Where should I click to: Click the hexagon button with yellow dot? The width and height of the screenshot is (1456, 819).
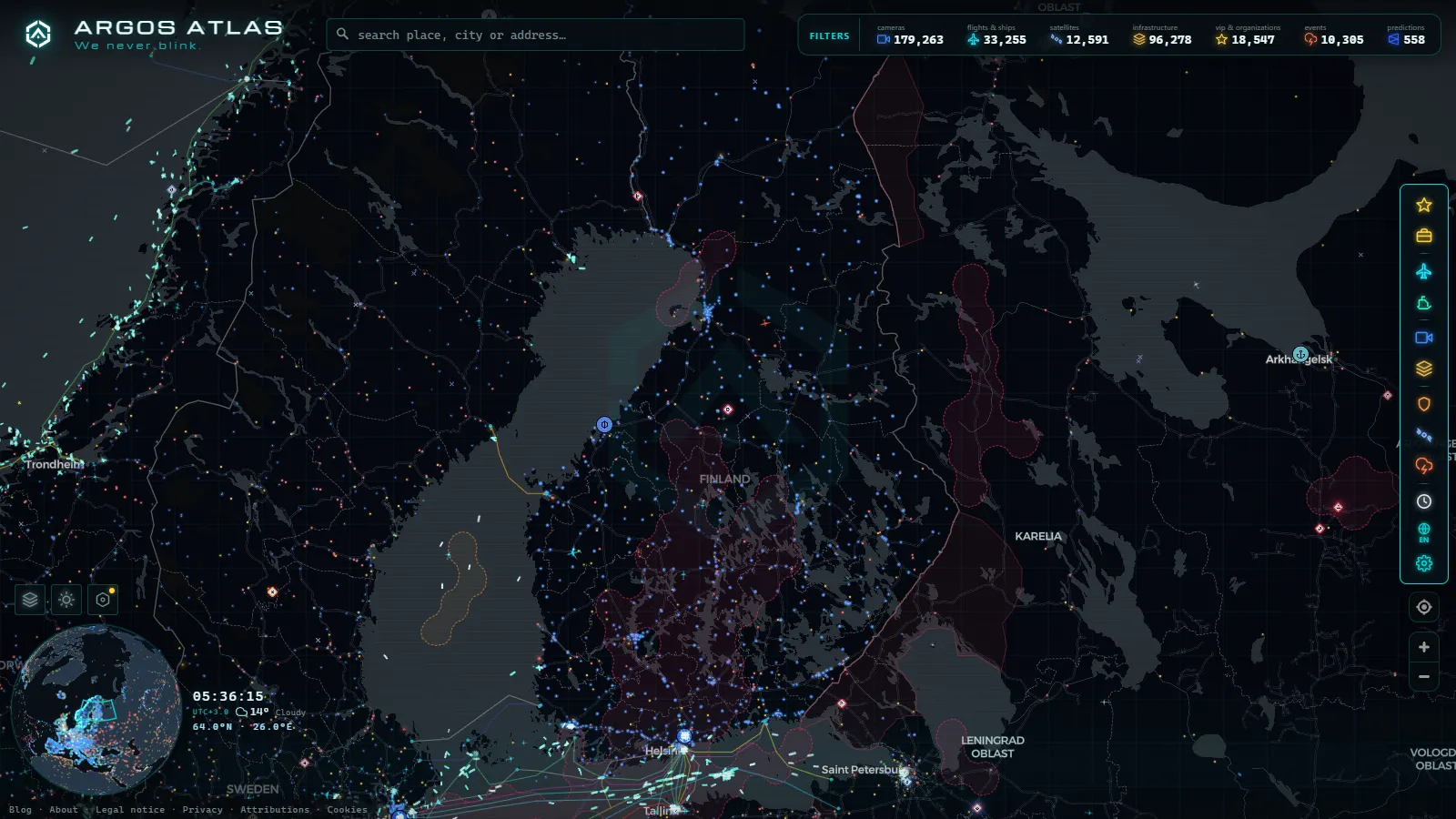pyautogui.click(x=103, y=600)
